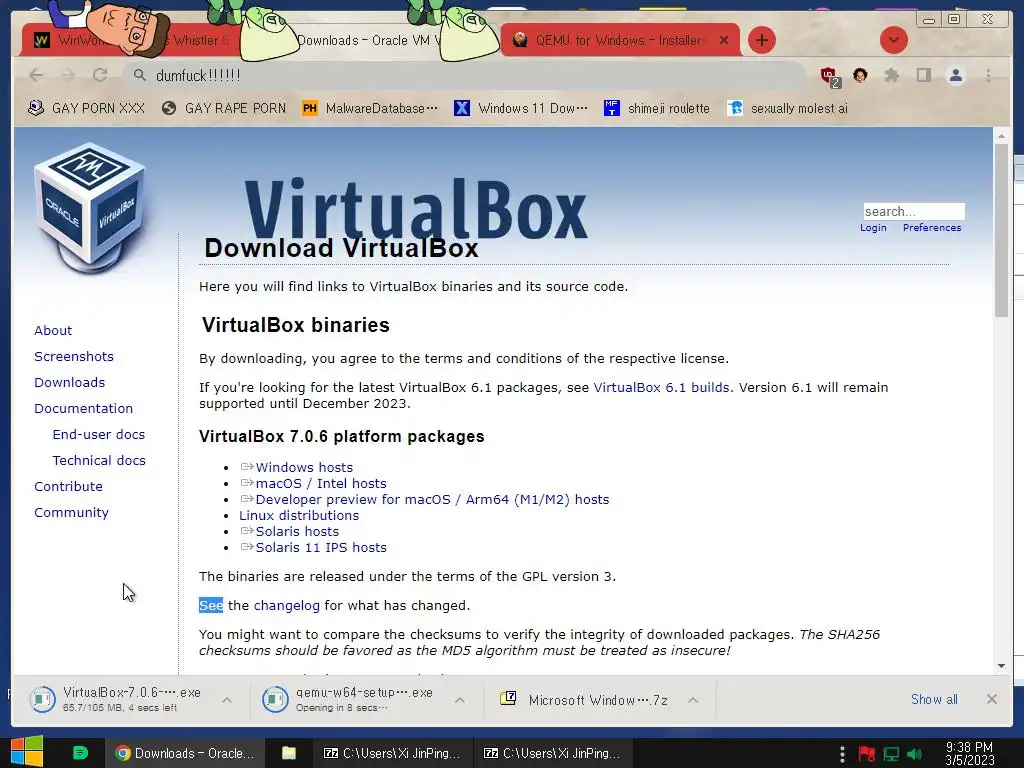Open the Chrome profile avatar icon
This screenshot has height=768, width=1024.
[x=955, y=76]
